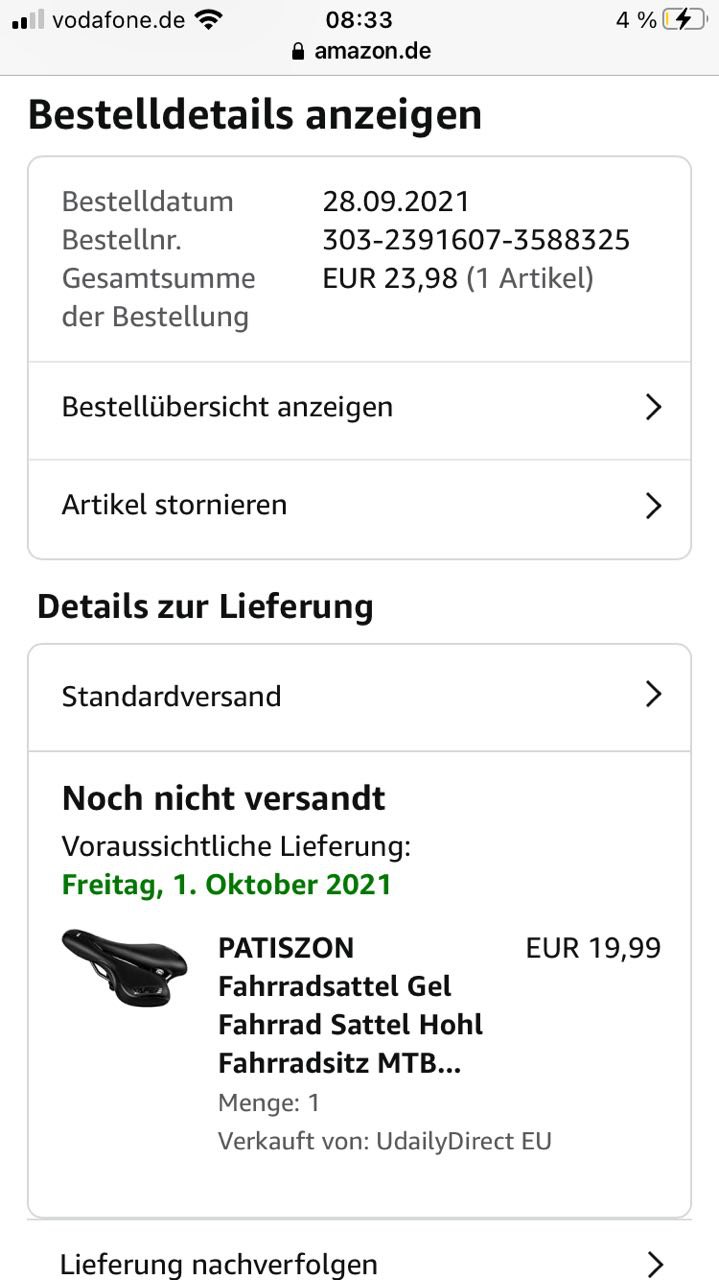Expand Bestellübersicht anzeigen chevron

[x=653, y=407]
